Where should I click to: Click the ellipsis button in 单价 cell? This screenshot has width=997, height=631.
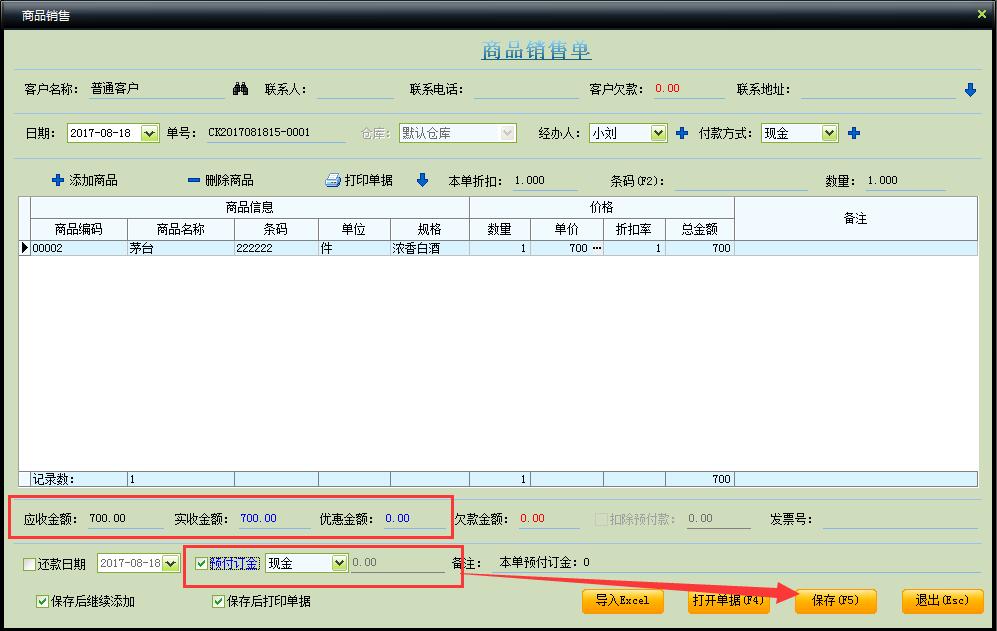[x=597, y=248]
